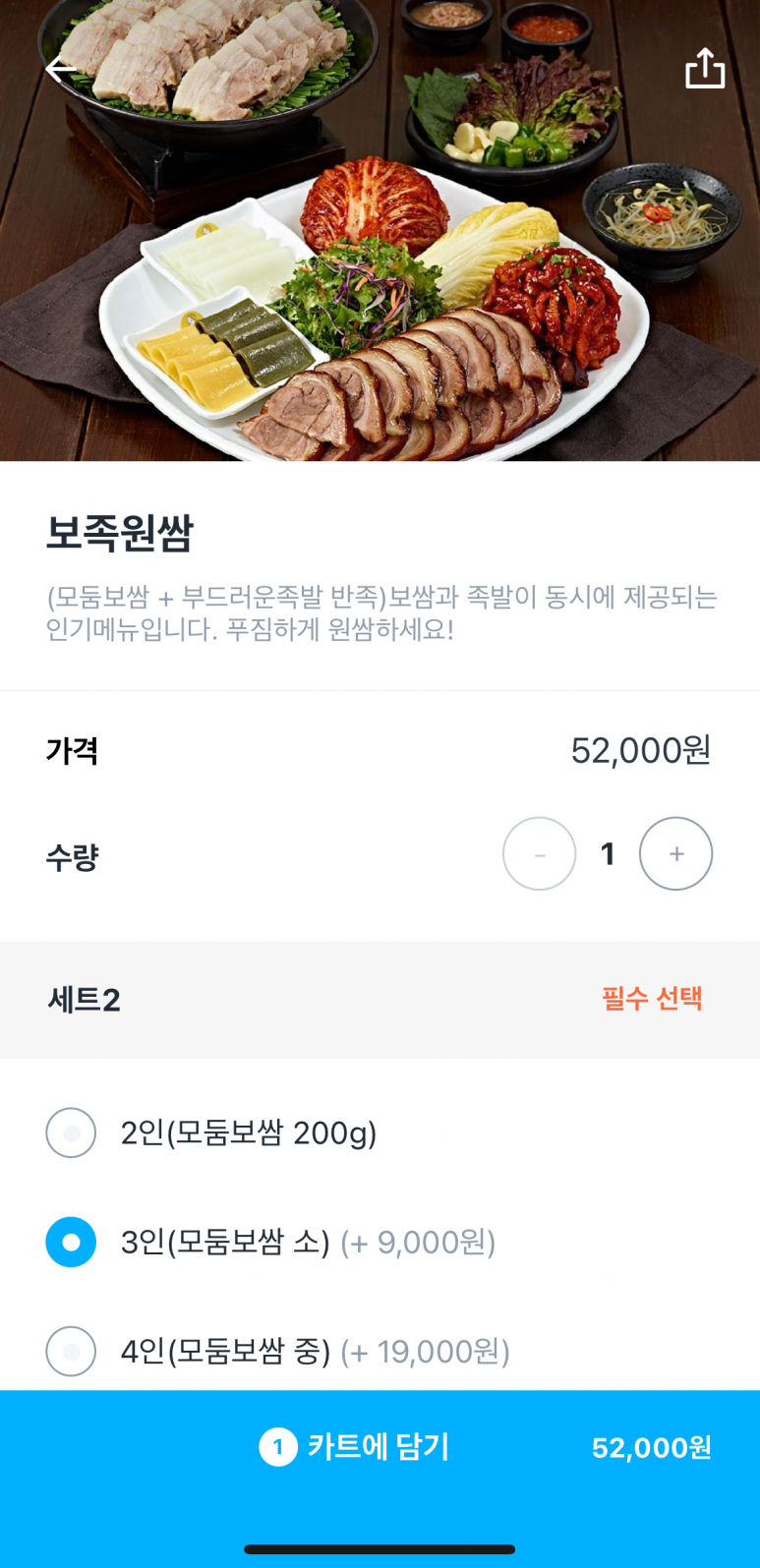Tap the share icon
760x1568 pixels.
pyautogui.click(x=704, y=69)
